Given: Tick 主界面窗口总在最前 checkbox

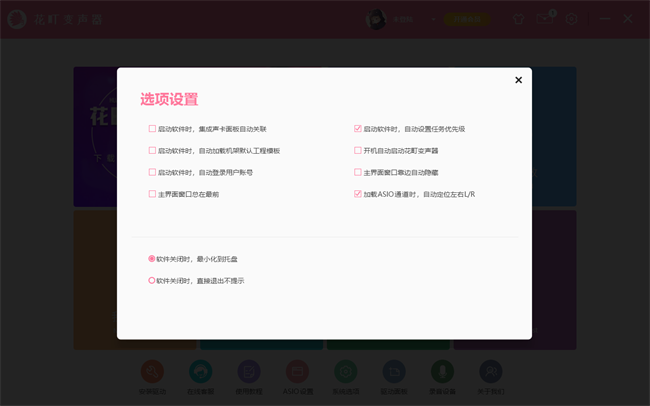Looking at the screenshot, I should [x=153, y=194].
